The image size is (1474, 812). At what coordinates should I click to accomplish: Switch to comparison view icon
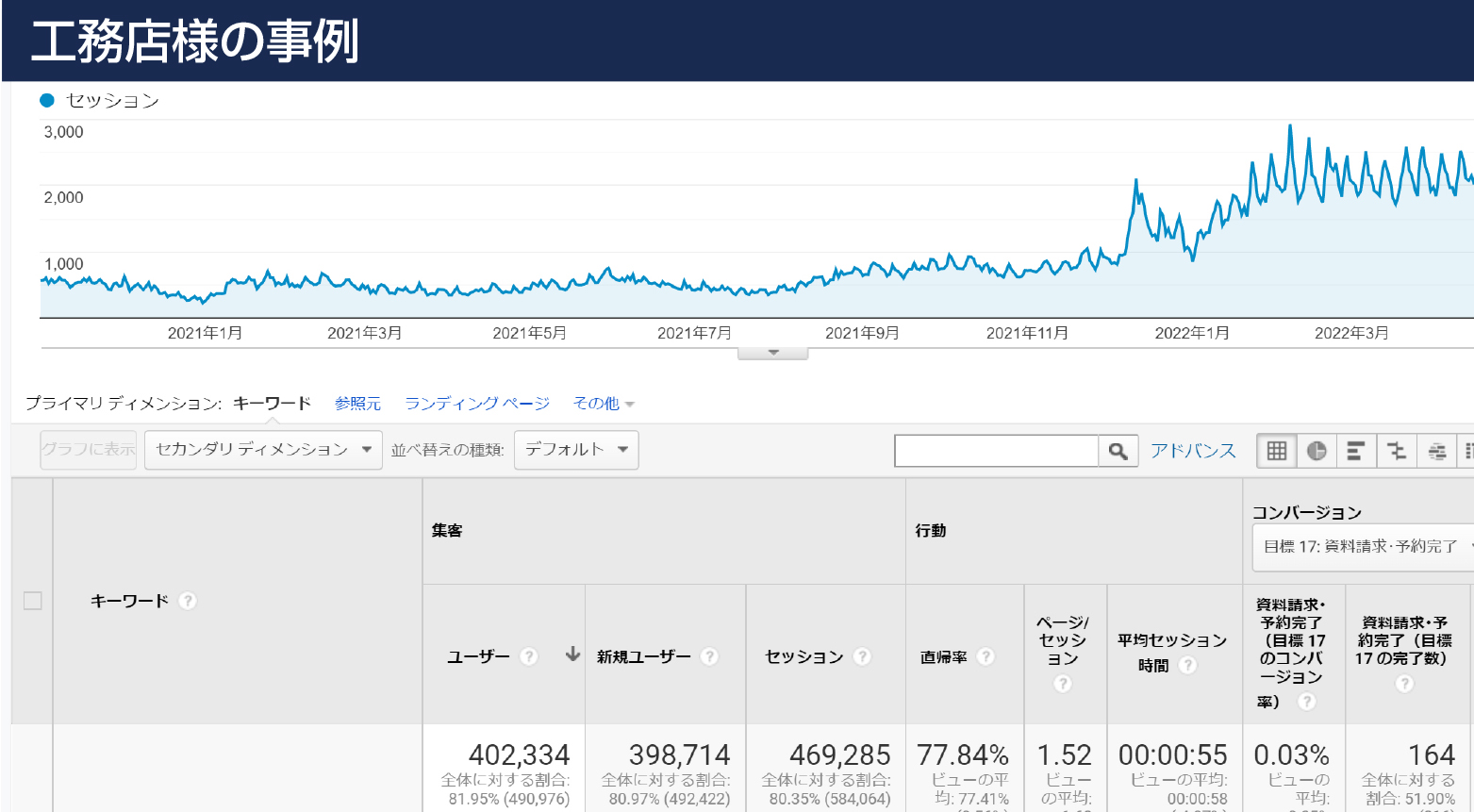(x=1397, y=451)
